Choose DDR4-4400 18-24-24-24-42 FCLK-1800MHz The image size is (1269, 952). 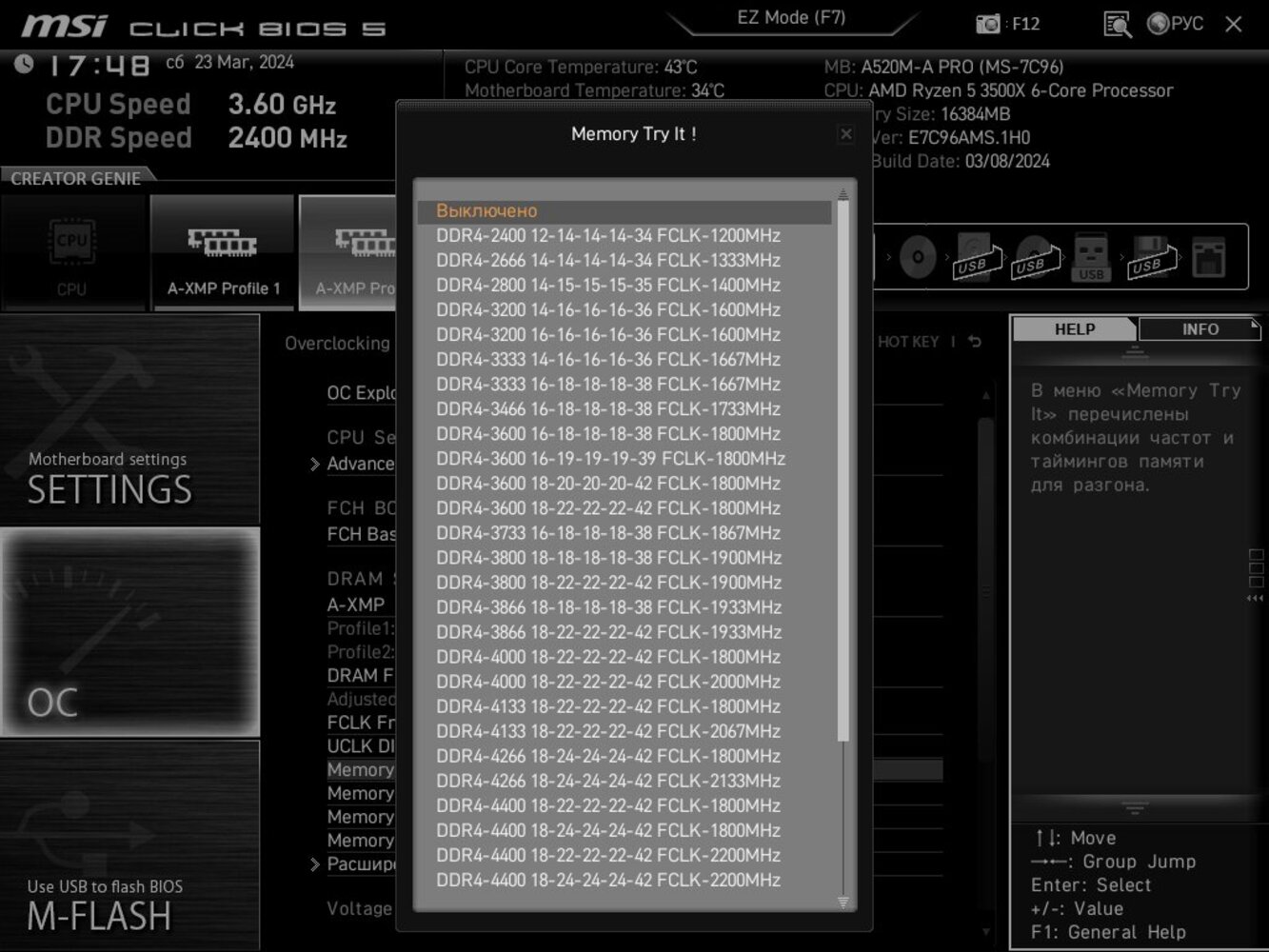(x=625, y=830)
